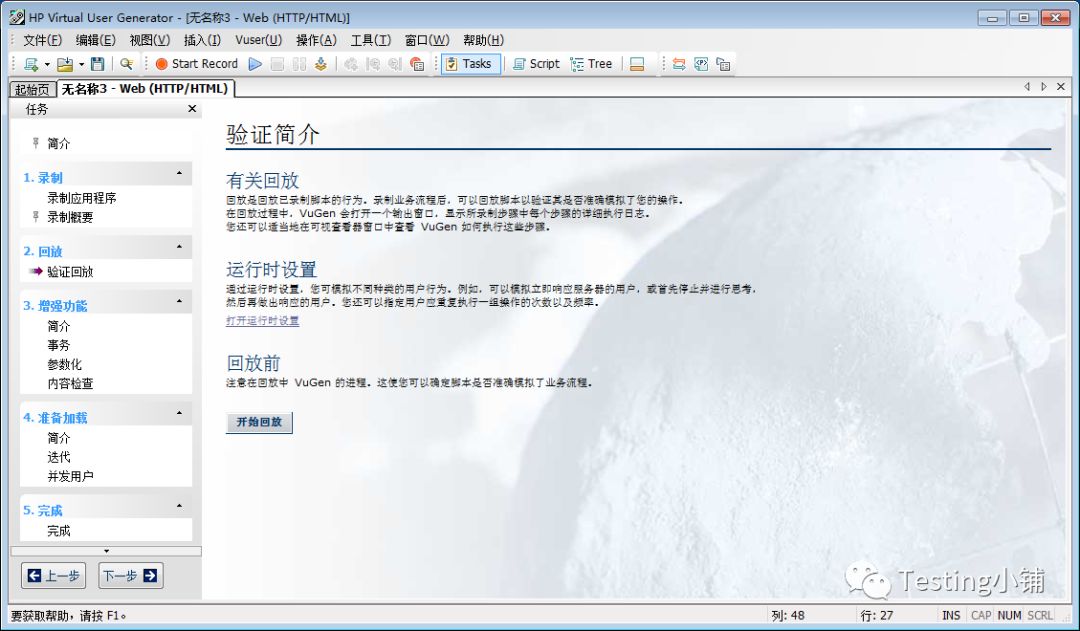The image size is (1080, 631).
Task: Close the document tab with X
Action: (x=1061, y=87)
